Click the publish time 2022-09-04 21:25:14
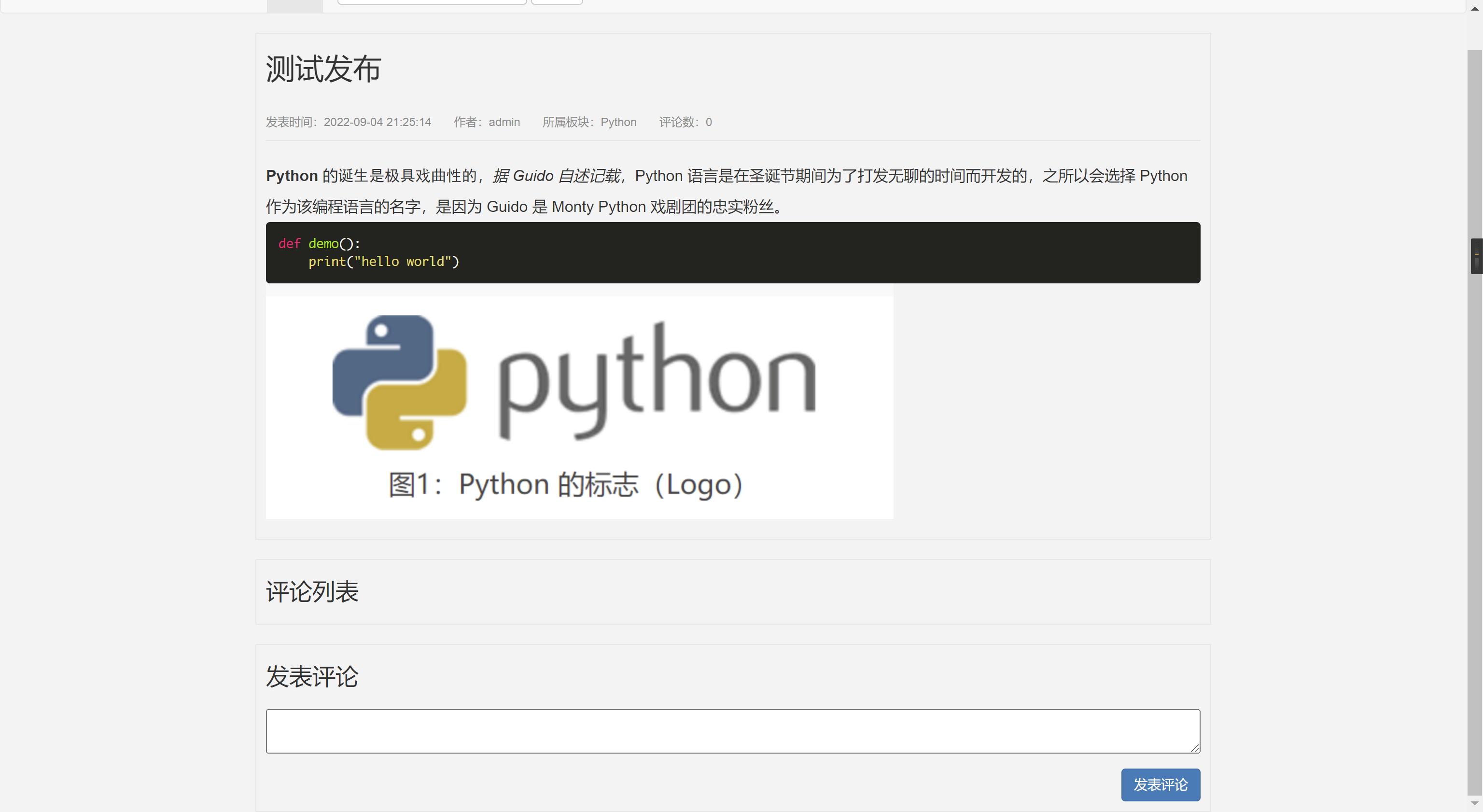This screenshot has width=1483, height=812. point(377,122)
